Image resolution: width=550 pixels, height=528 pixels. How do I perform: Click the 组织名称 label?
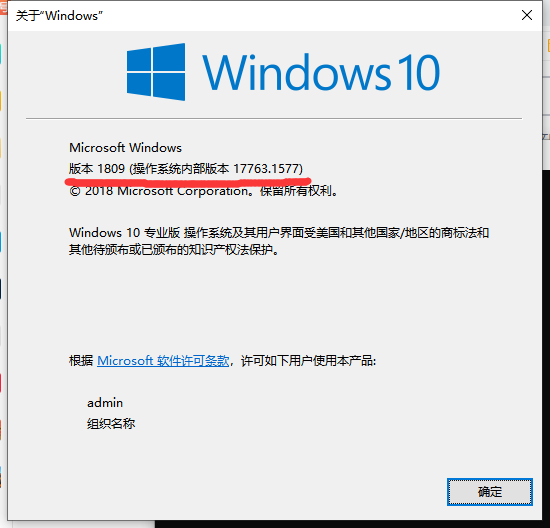[111, 423]
